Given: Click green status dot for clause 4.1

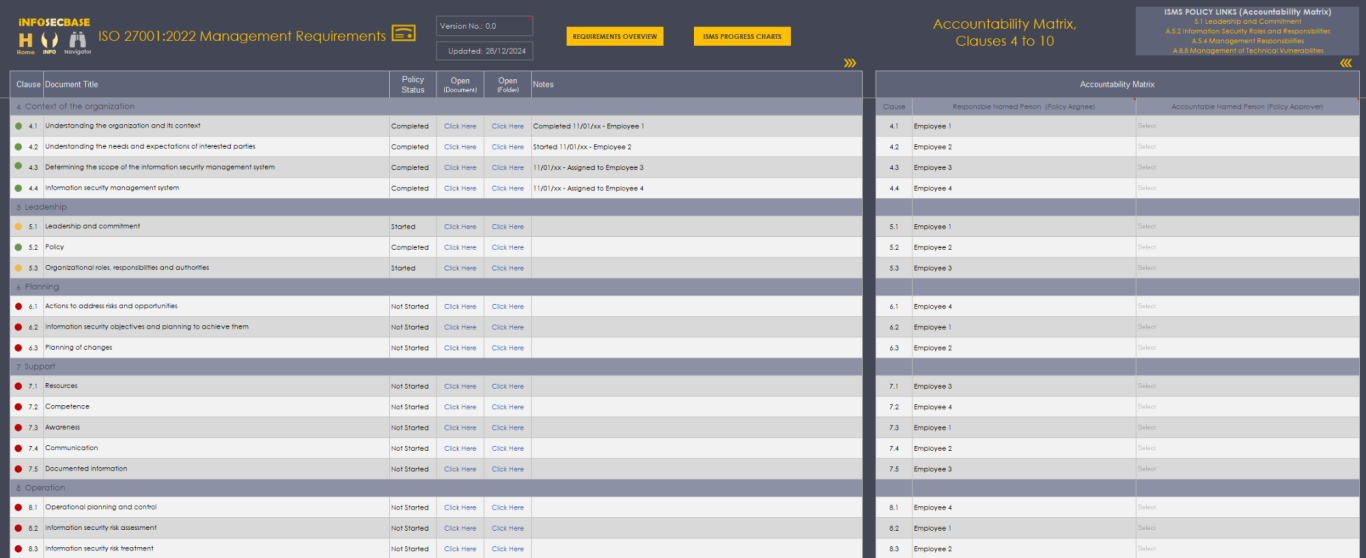Looking at the screenshot, I should tap(18, 126).
